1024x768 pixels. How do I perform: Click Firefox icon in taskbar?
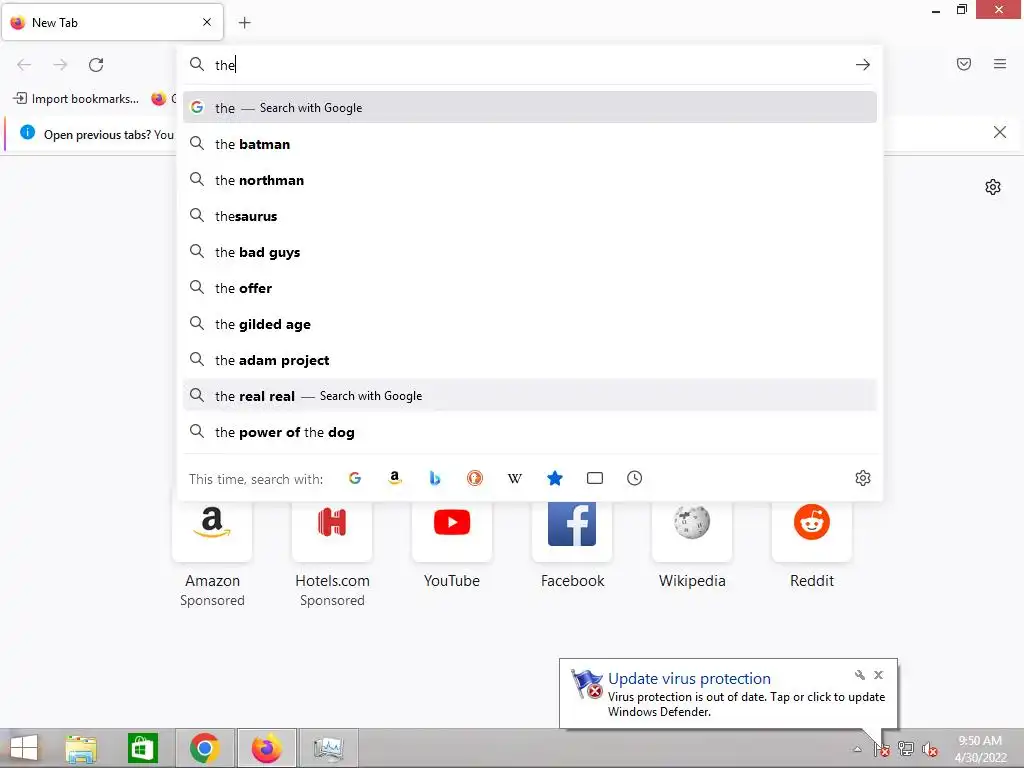266,748
